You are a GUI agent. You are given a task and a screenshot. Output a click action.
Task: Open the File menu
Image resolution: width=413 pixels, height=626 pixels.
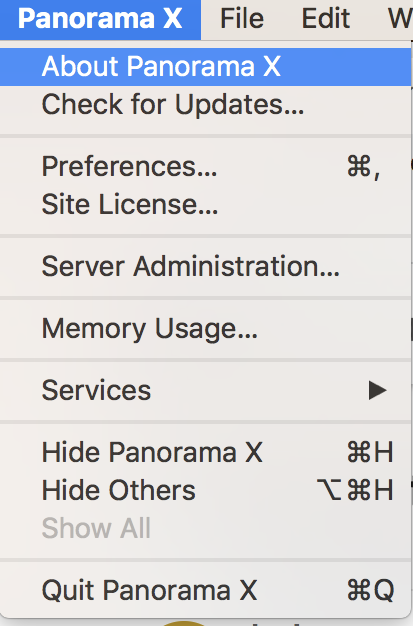242,19
